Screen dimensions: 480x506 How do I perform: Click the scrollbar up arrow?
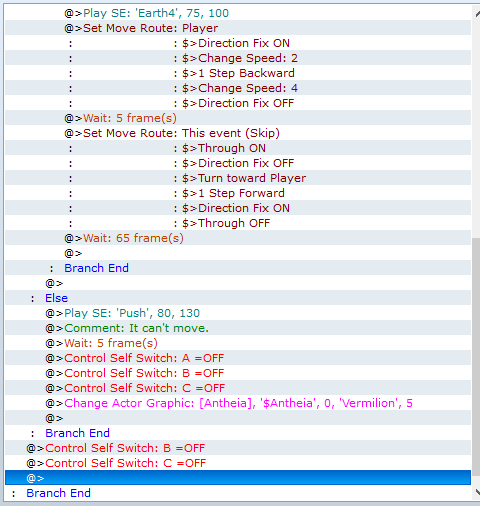[x=477, y=13]
